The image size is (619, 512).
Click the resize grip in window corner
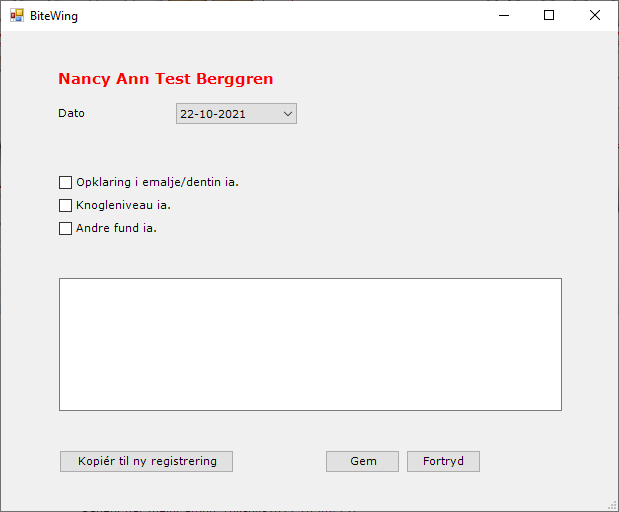point(612,505)
